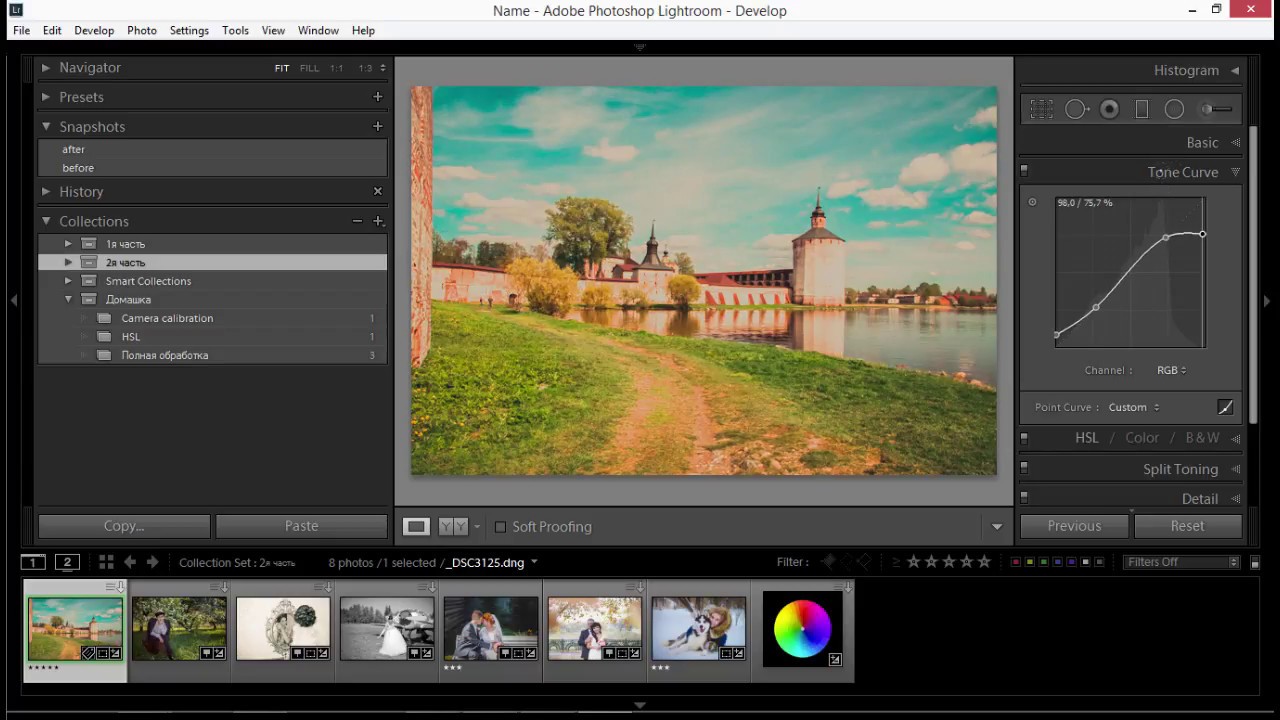Go forward with the filmstrip right arrow
This screenshot has width=1280, height=720.
(x=152, y=562)
